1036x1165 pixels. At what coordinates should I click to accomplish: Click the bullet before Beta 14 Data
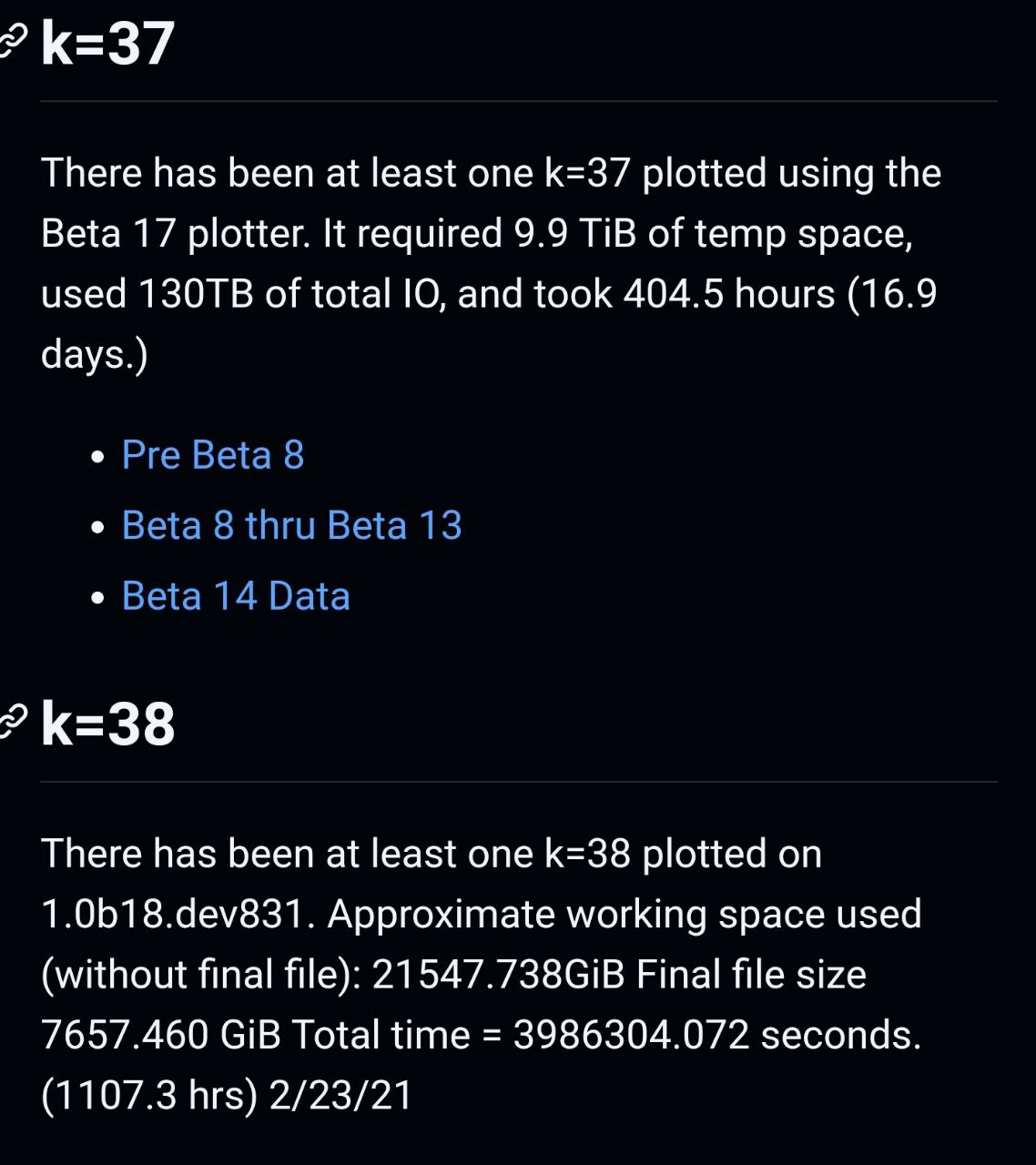(98, 598)
